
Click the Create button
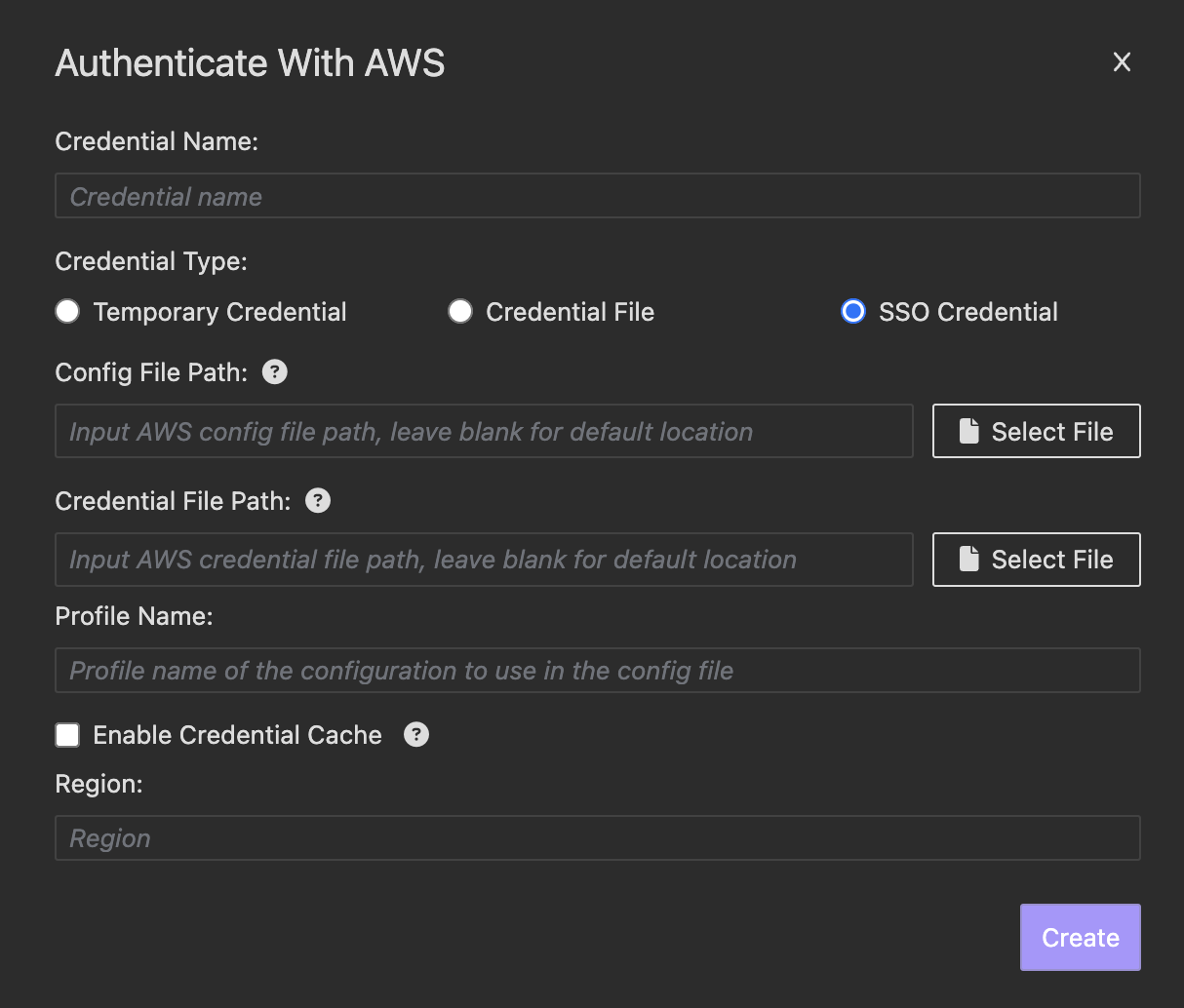(1080, 937)
